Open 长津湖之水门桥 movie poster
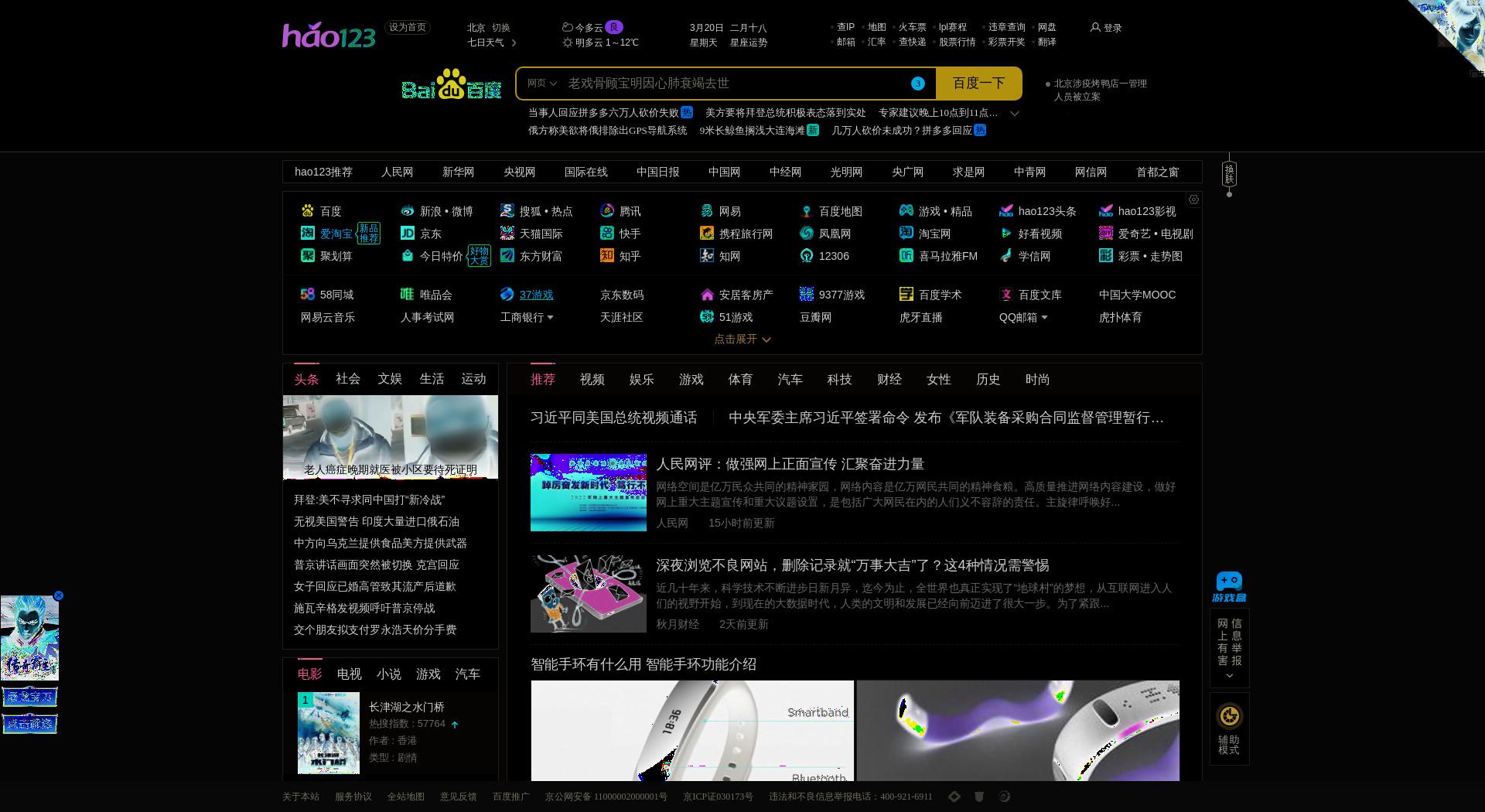The width and height of the screenshot is (1485, 812). (329, 733)
